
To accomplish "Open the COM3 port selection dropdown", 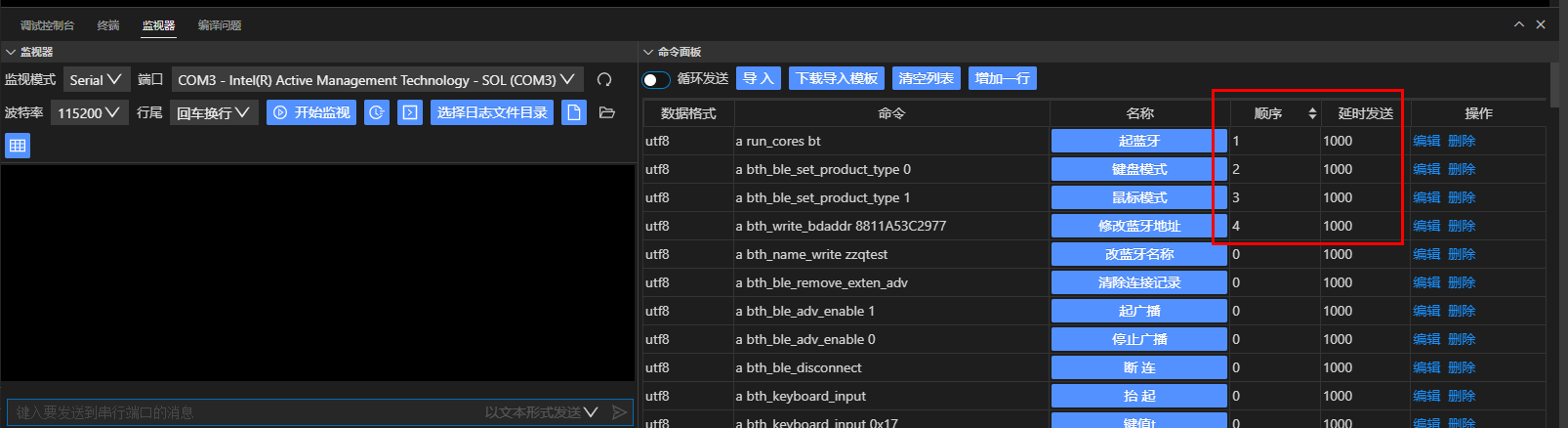I will (x=376, y=80).
